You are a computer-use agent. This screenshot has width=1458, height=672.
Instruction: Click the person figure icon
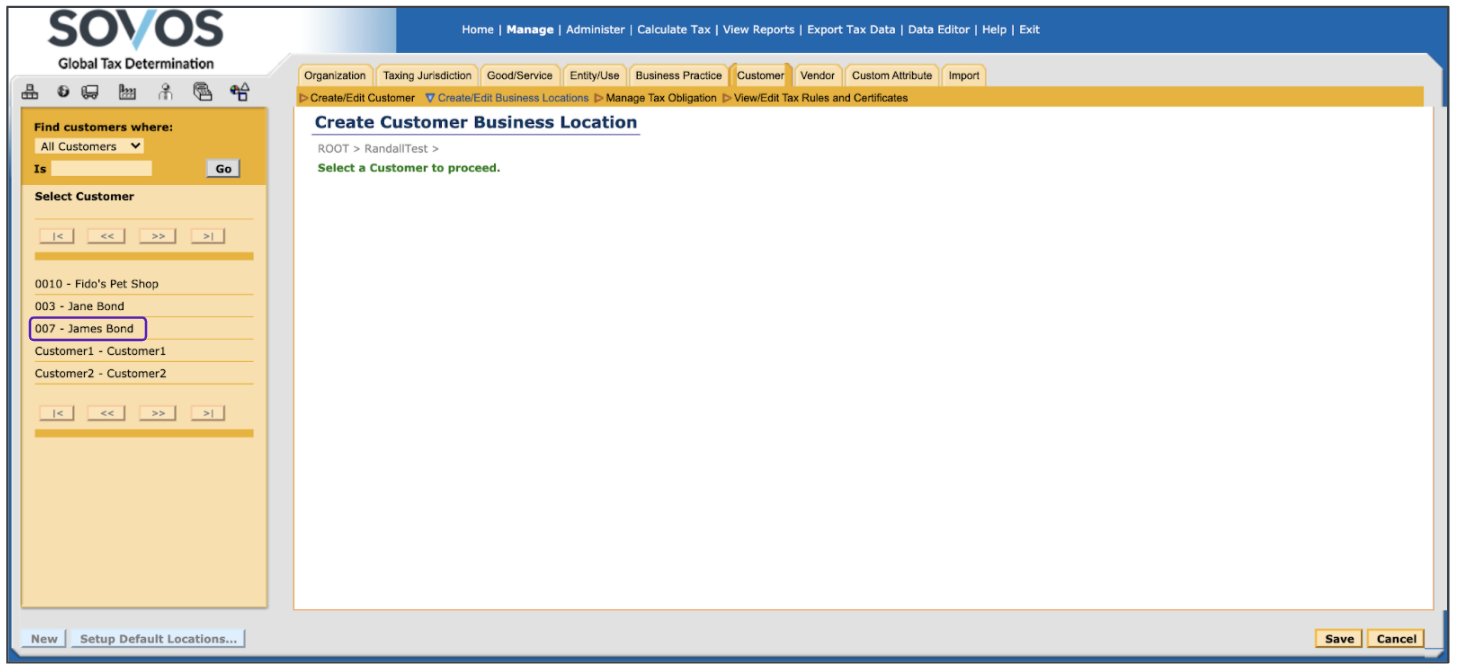(166, 93)
